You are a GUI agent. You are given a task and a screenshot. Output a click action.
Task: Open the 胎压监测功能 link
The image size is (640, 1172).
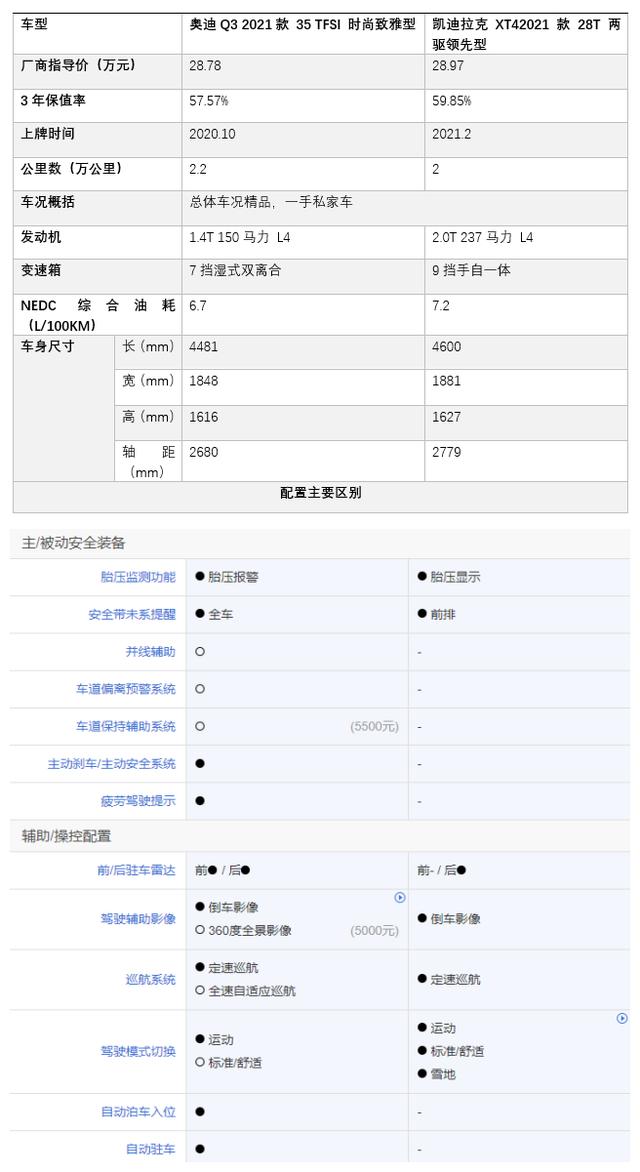[138, 577]
